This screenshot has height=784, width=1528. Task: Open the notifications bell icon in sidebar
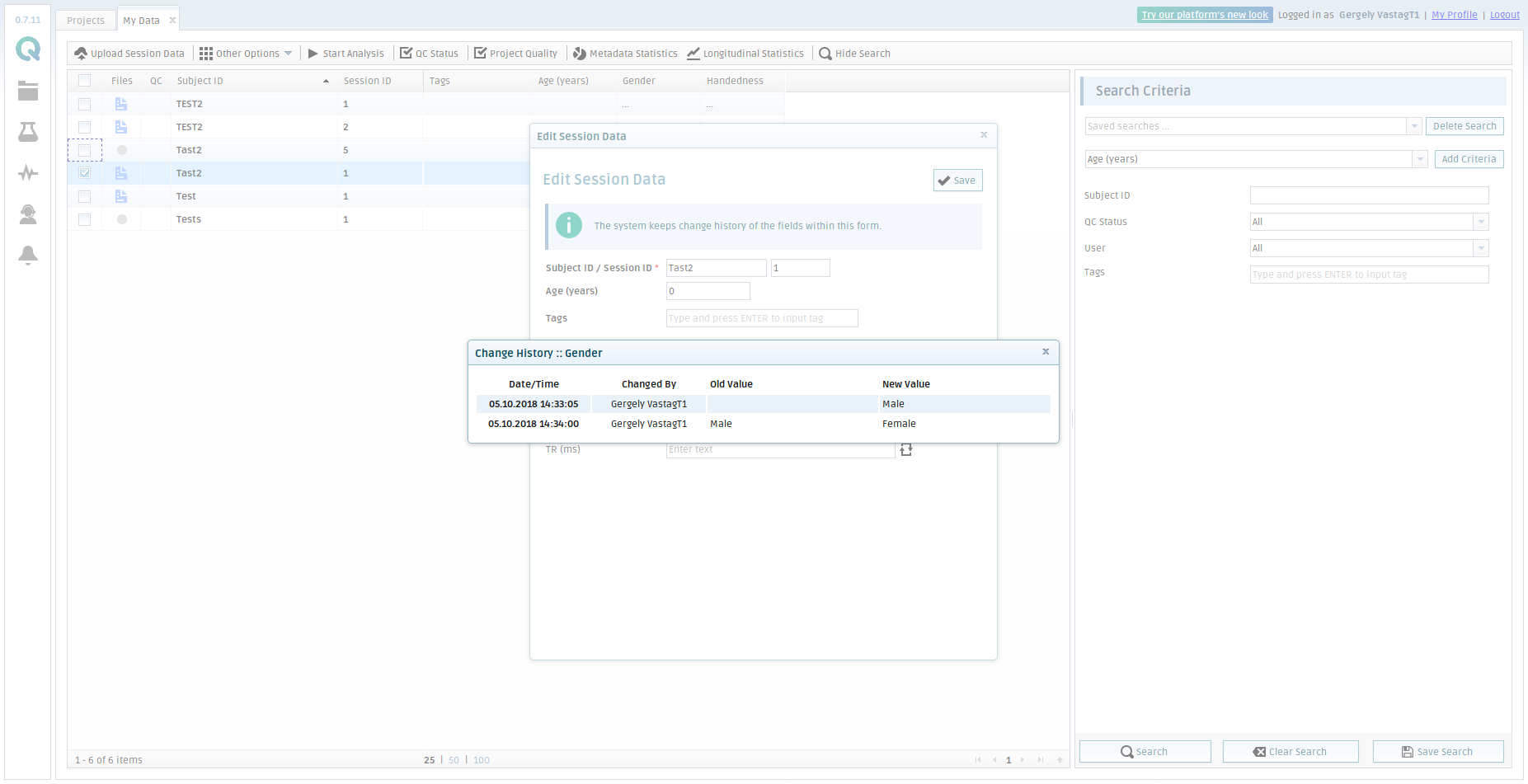point(28,256)
